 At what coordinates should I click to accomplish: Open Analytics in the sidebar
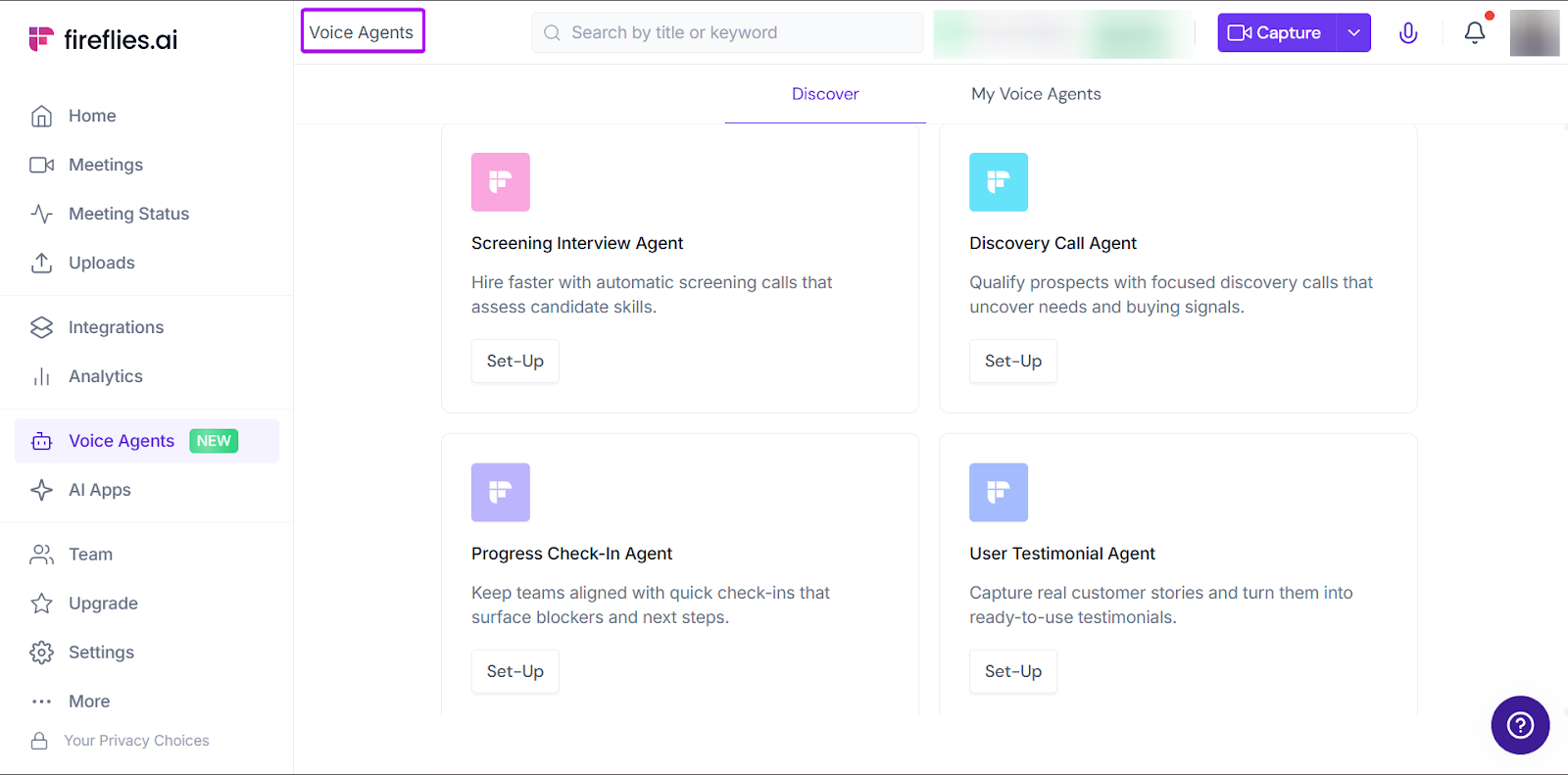pyautogui.click(x=106, y=376)
